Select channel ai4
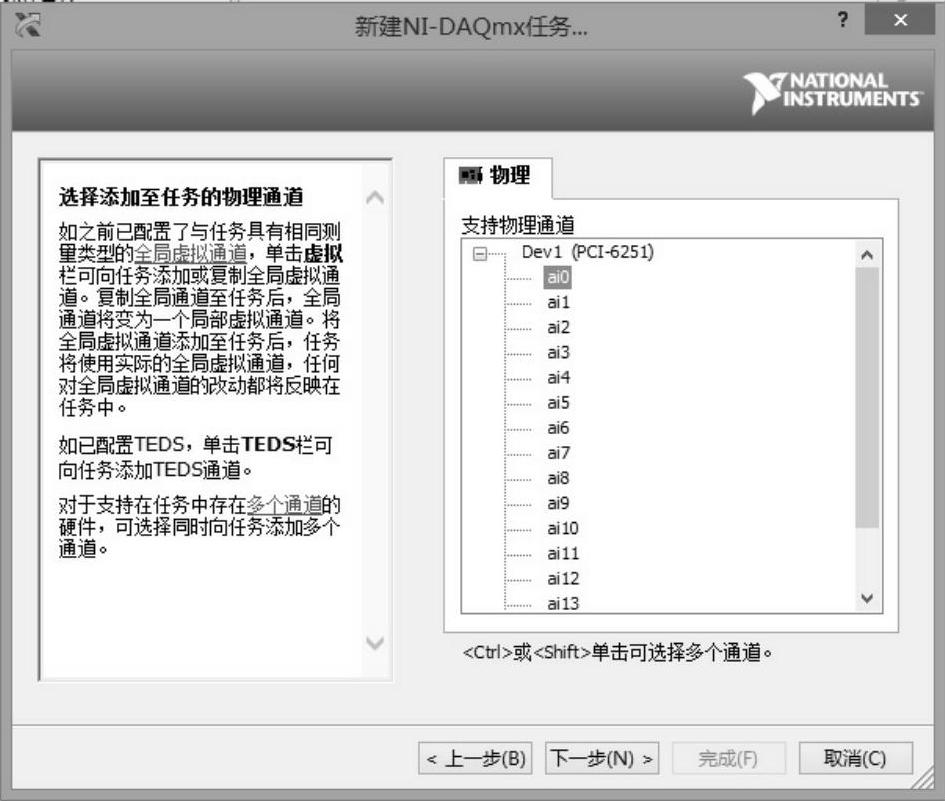945x801 pixels. tap(558, 378)
